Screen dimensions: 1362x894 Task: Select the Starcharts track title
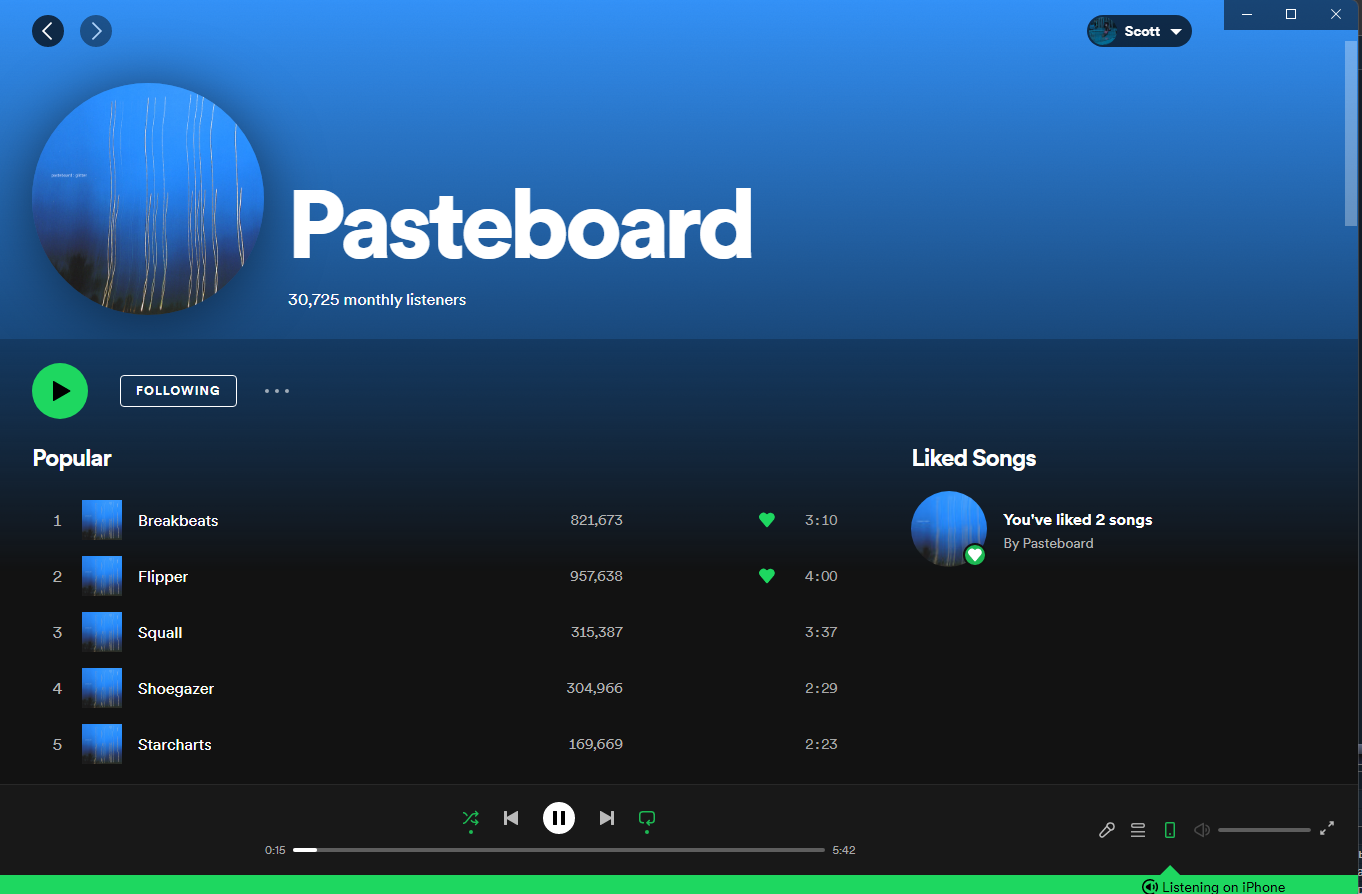(175, 745)
